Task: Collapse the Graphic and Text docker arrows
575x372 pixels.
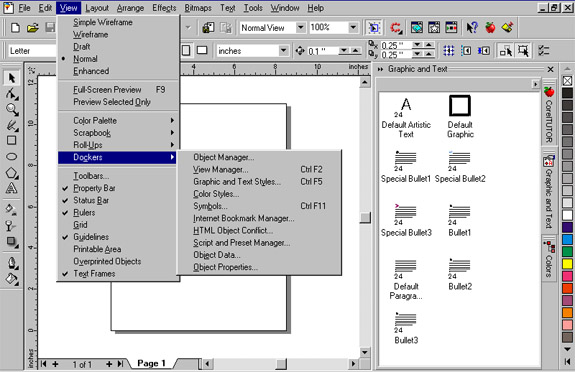Action: tap(380, 69)
